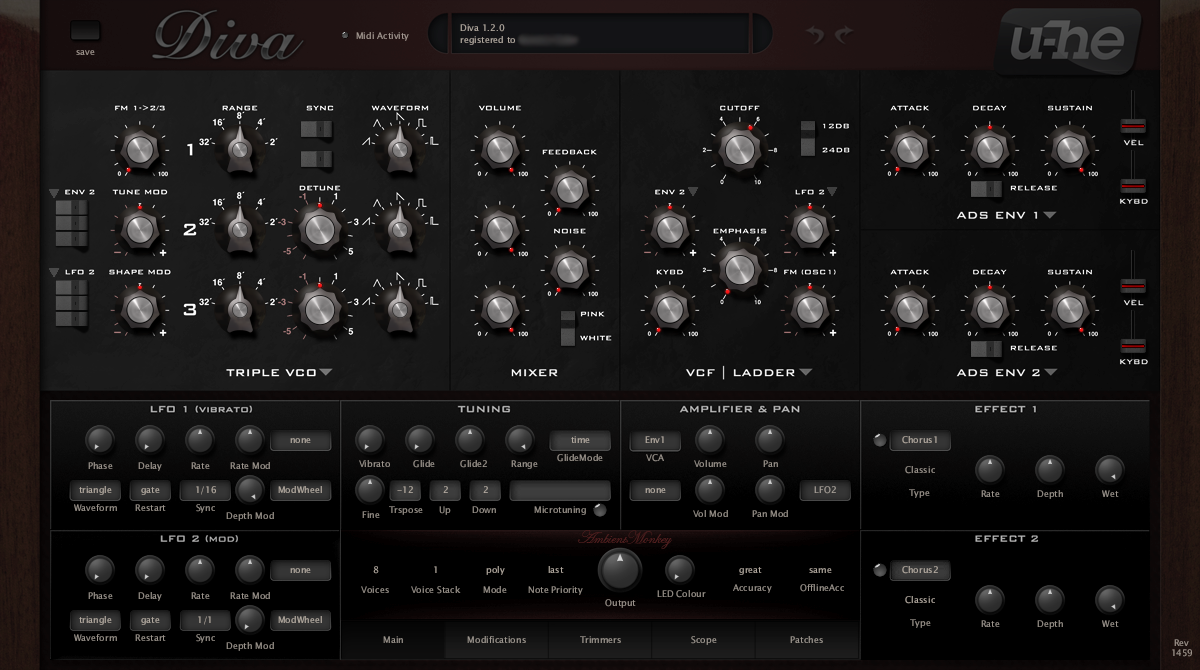The width and height of the screenshot is (1200, 670).
Task: Select White noise switch
Action: coord(569,337)
